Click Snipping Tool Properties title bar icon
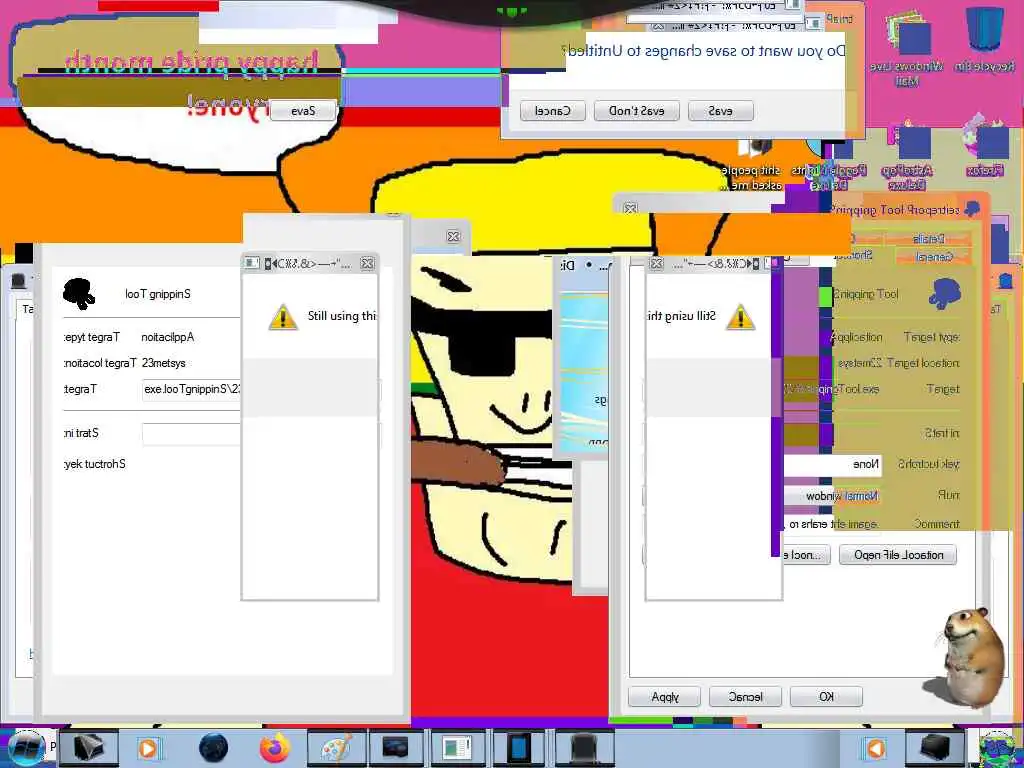The image size is (1024, 768). [972, 210]
